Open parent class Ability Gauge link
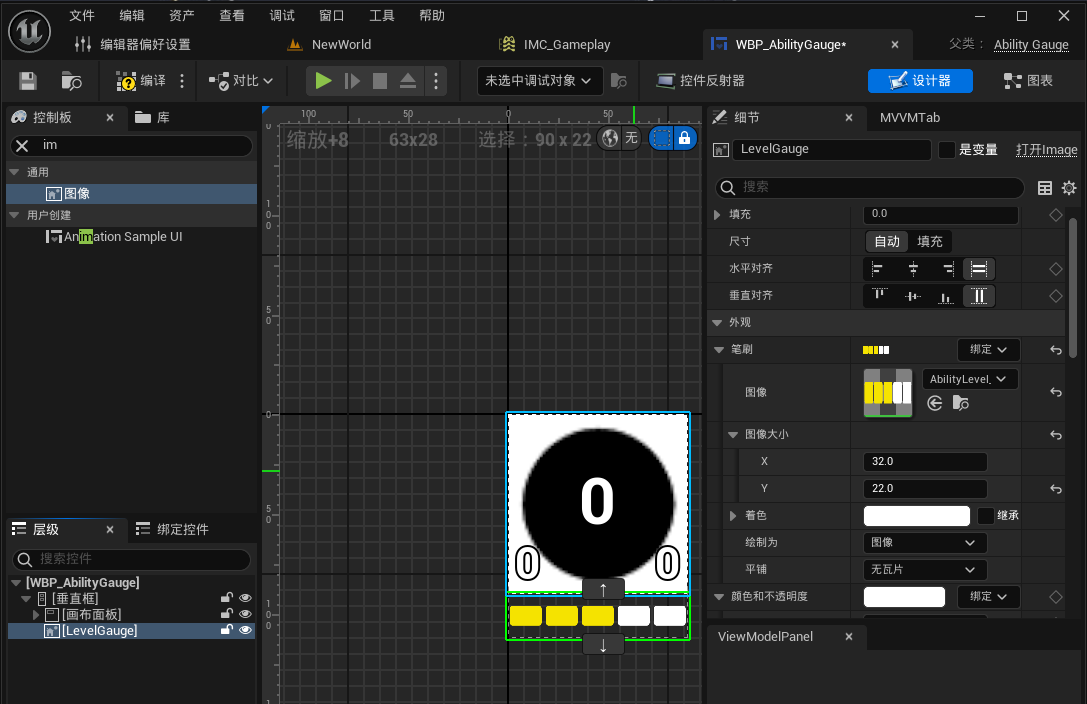This screenshot has width=1087, height=704. [1031, 44]
